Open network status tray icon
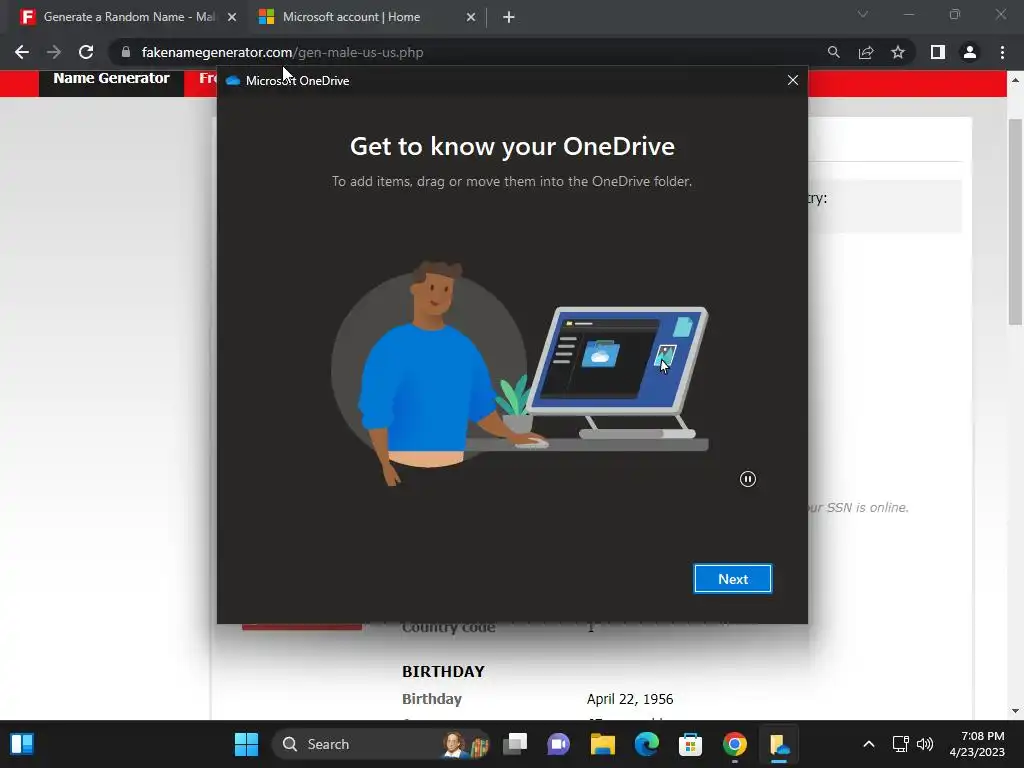Screen dimensions: 1024x768 [x=901, y=744]
